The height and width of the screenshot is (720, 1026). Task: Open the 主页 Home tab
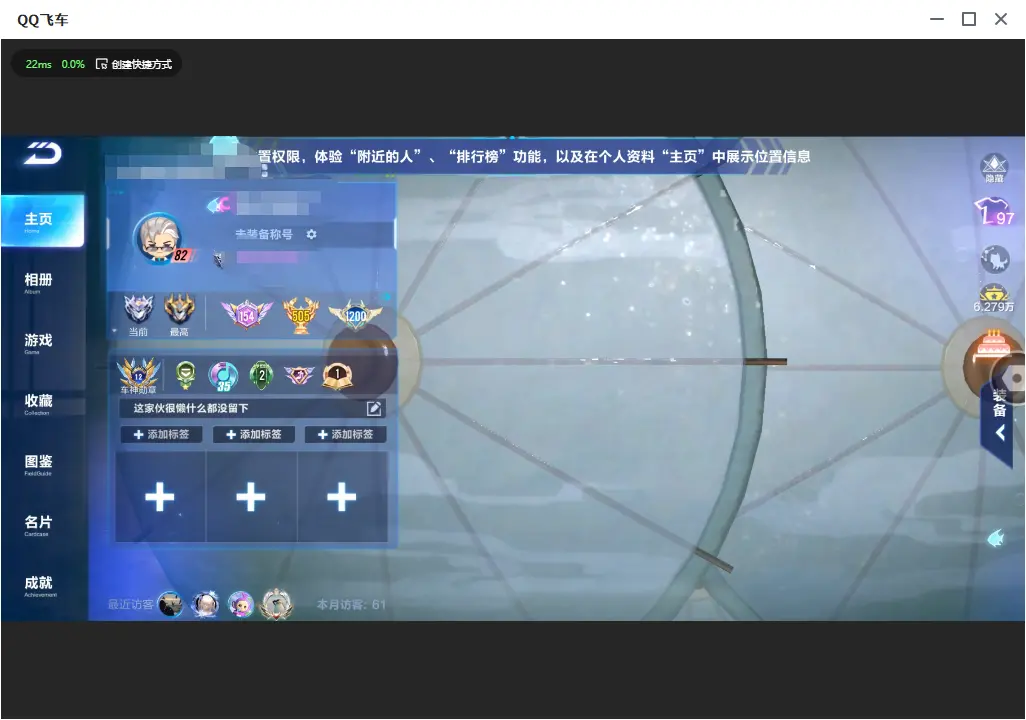coord(43,221)
